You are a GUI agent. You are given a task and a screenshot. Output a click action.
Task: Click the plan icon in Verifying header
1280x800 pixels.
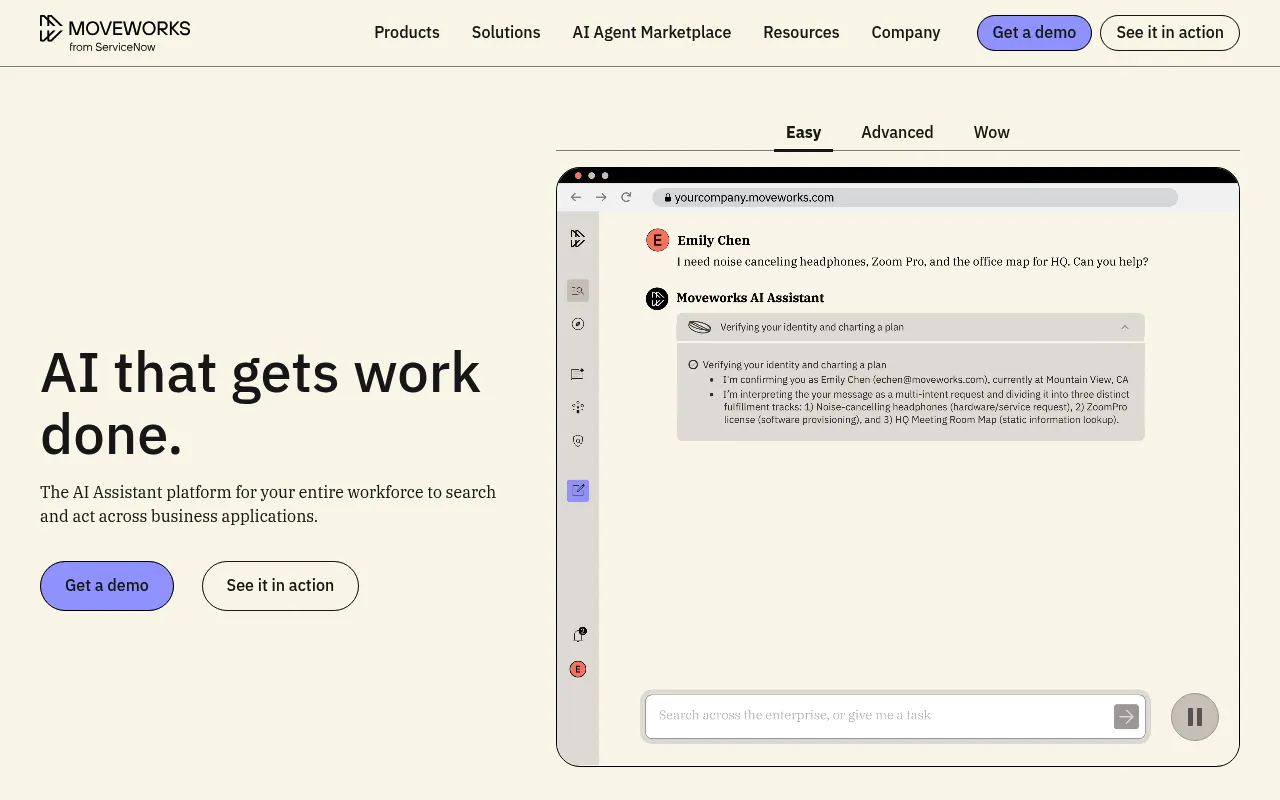(x=700, y=327)
